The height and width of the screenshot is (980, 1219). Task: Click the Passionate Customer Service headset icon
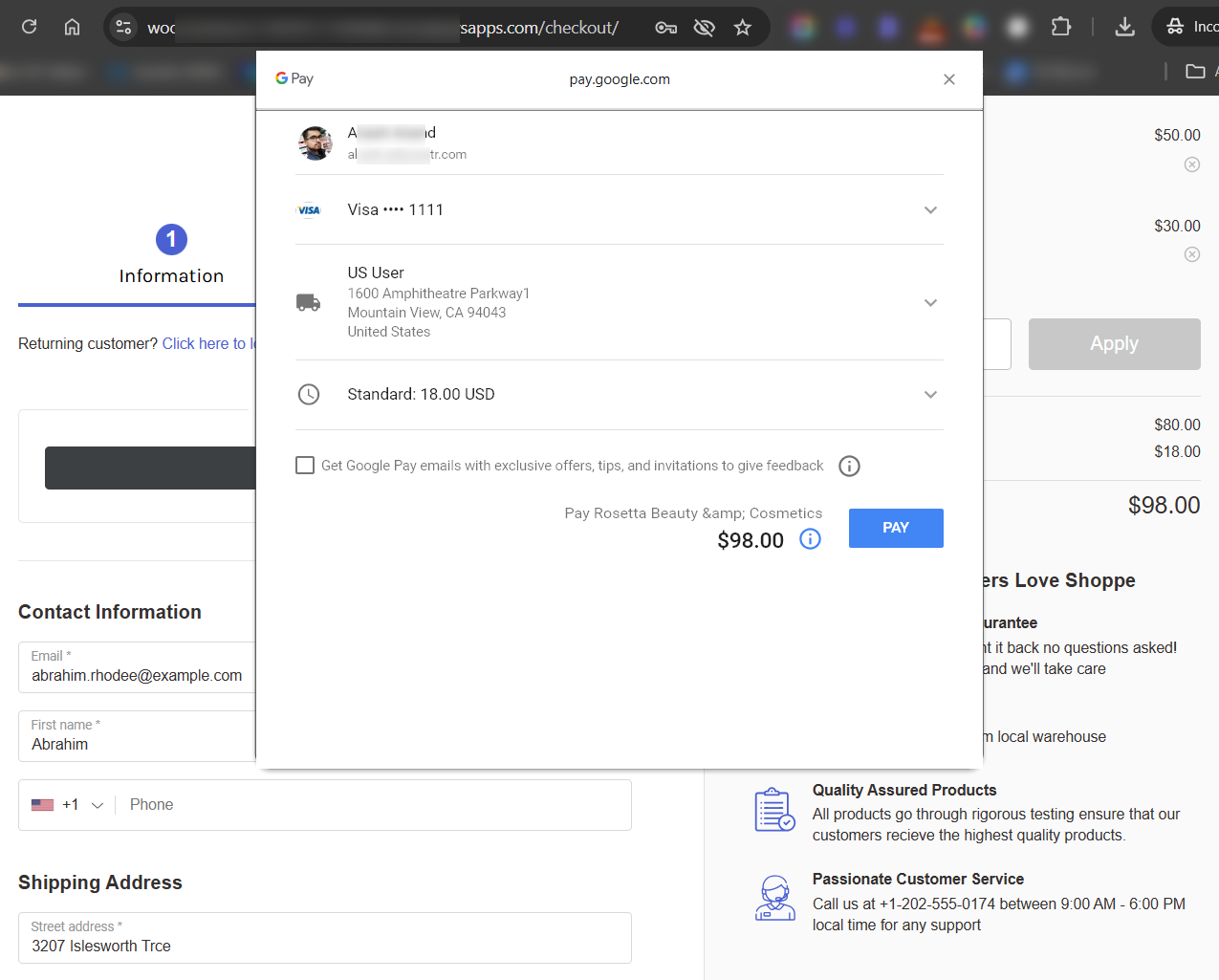(x=774, y=898)
